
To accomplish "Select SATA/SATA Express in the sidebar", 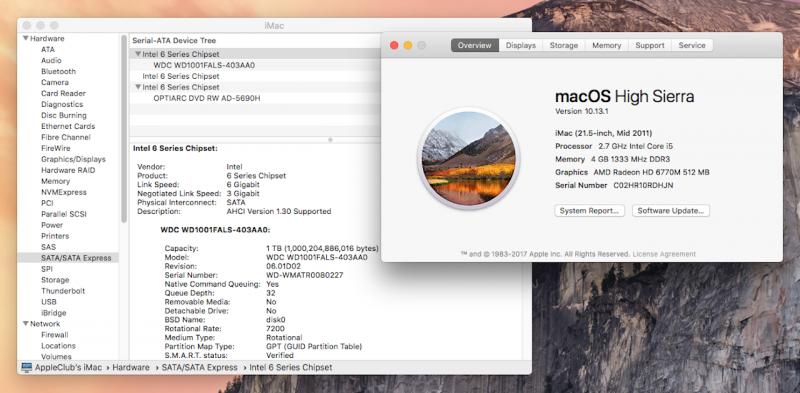I will pos(68,258).
